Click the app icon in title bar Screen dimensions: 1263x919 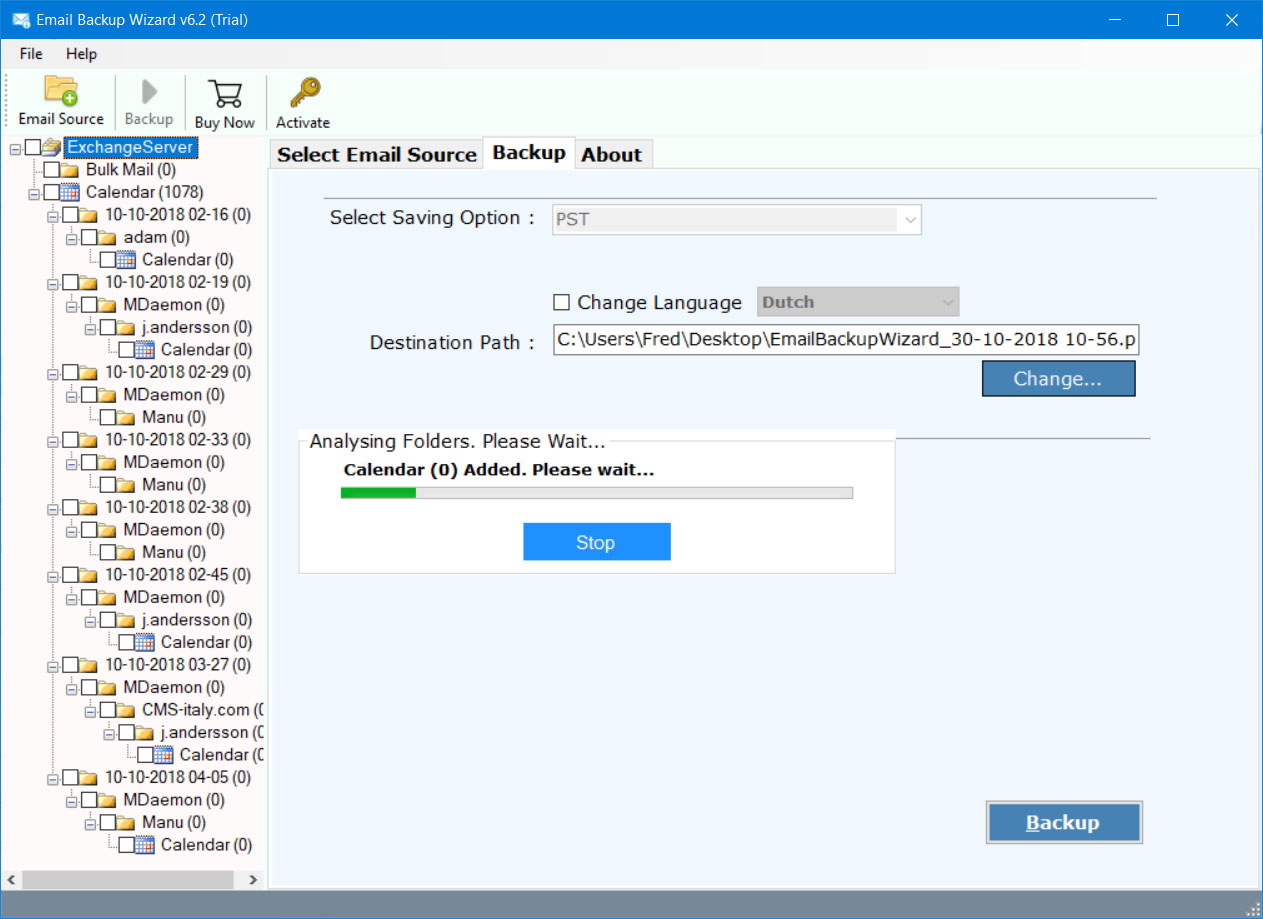coord(19,20)
